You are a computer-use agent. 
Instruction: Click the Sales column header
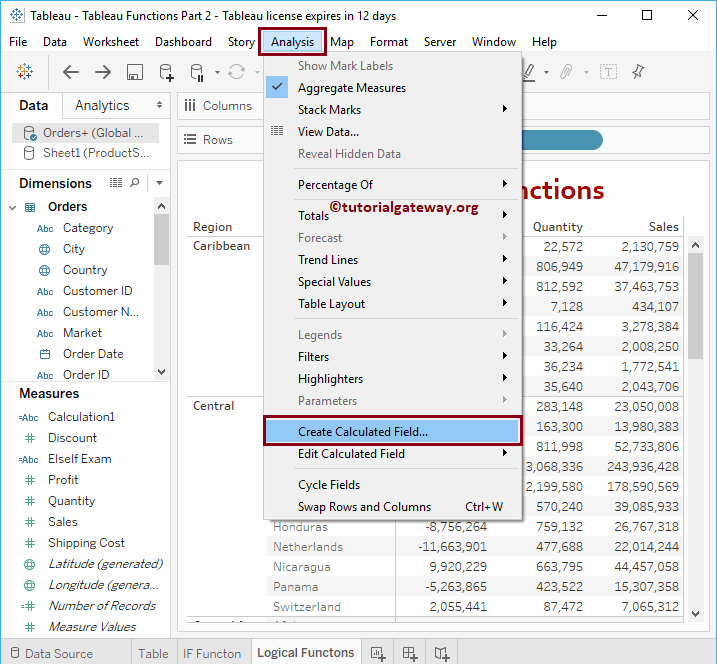(x=663, y=227)
